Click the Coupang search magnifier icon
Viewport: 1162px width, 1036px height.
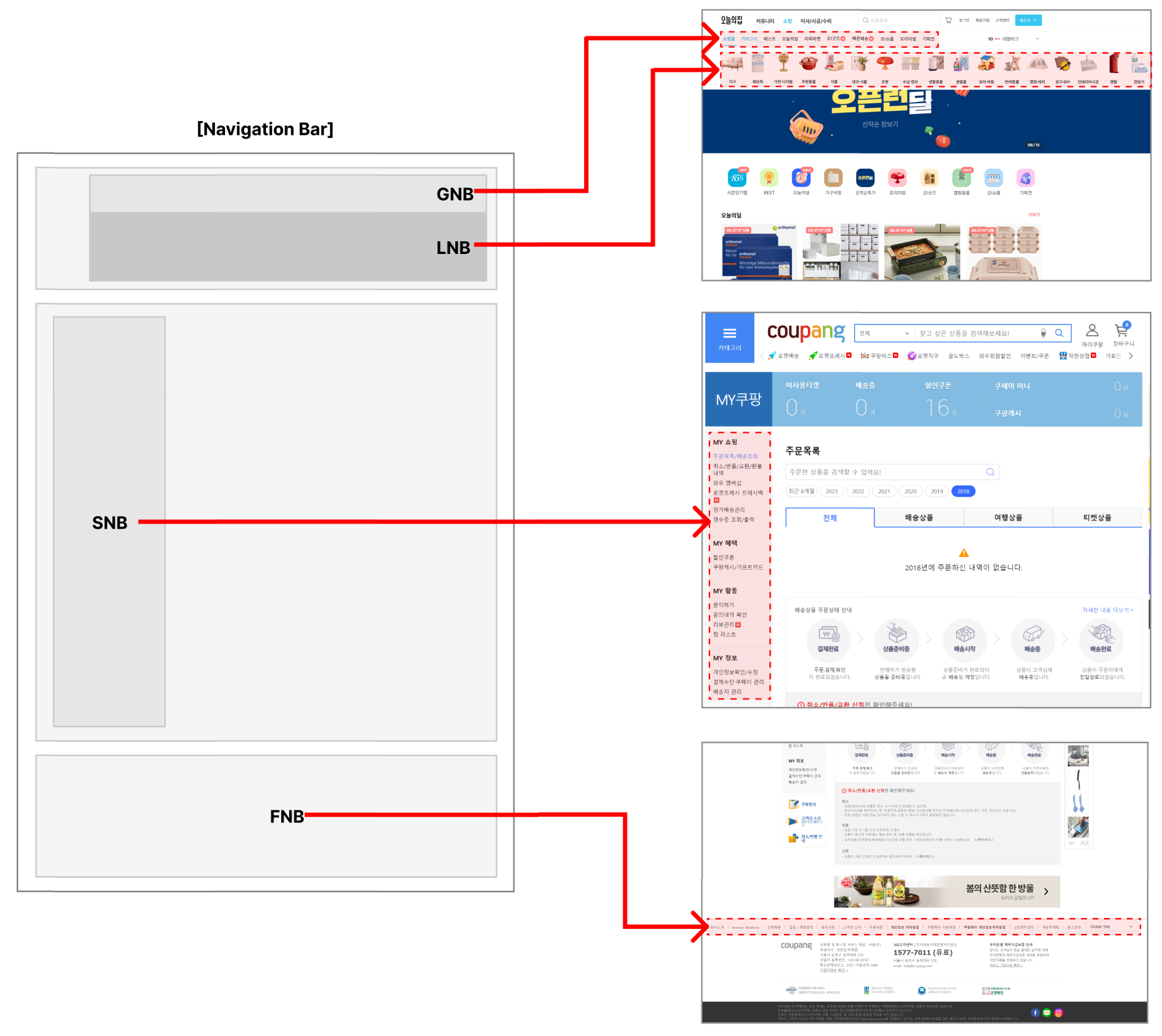click(x=1059, y=333)
